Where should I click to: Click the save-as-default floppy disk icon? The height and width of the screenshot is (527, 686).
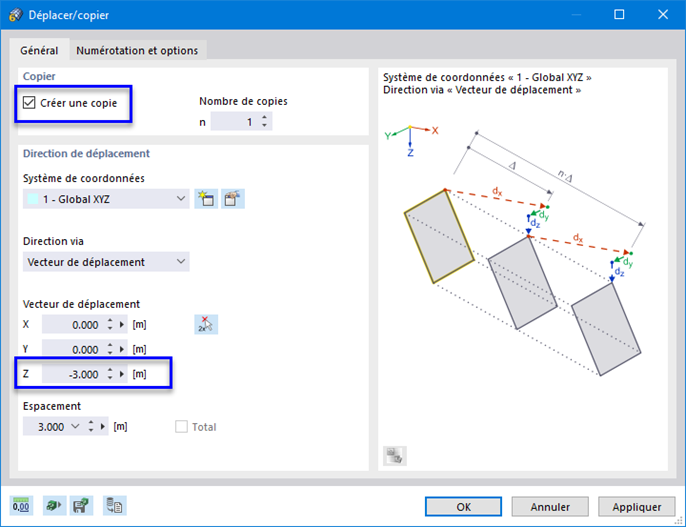pyautogui.click(x=81, y=506)
